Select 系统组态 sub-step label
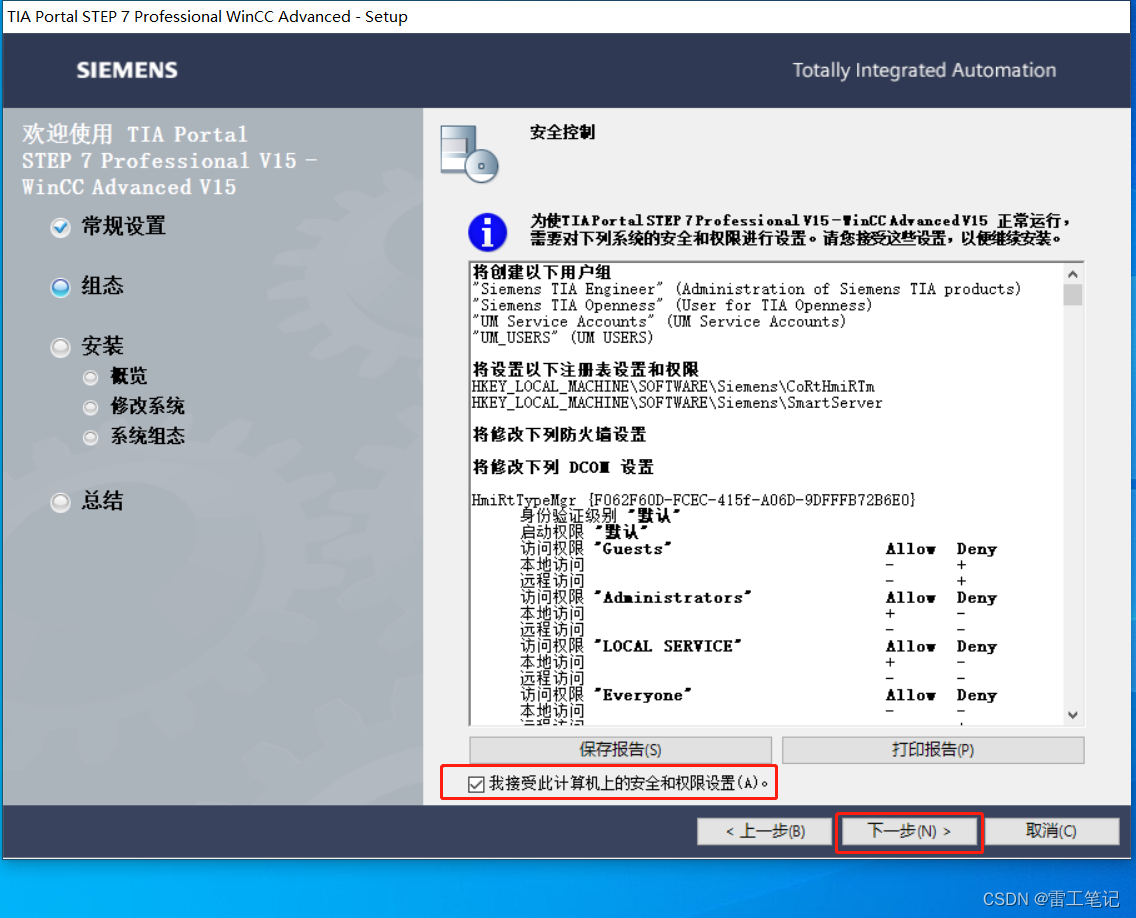 (x=147, y=435)
